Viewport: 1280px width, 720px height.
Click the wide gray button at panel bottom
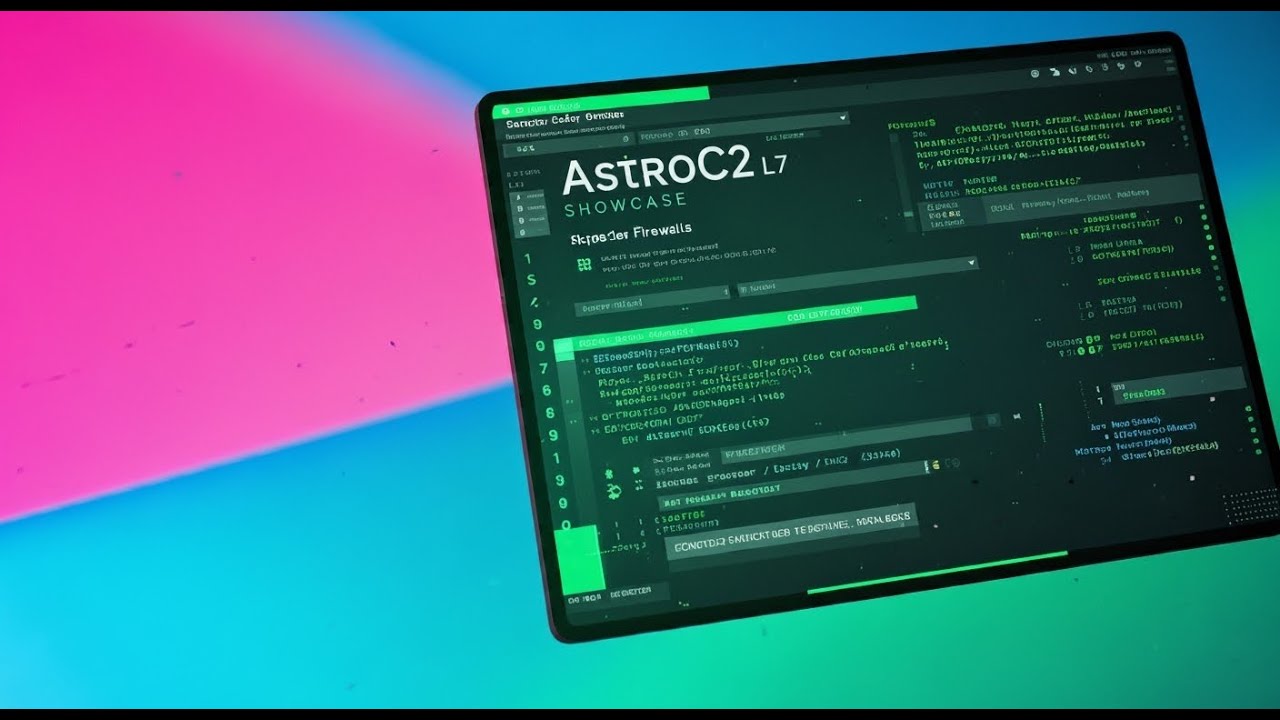coord(790,534)
